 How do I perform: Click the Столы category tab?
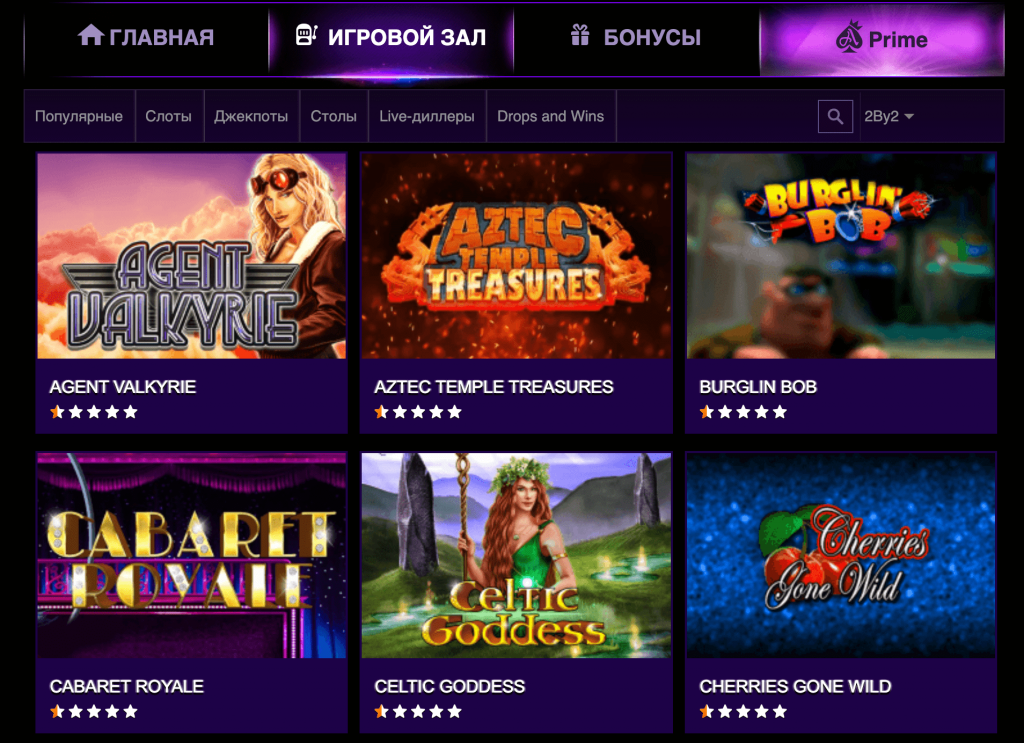click(x=334, y=116)
